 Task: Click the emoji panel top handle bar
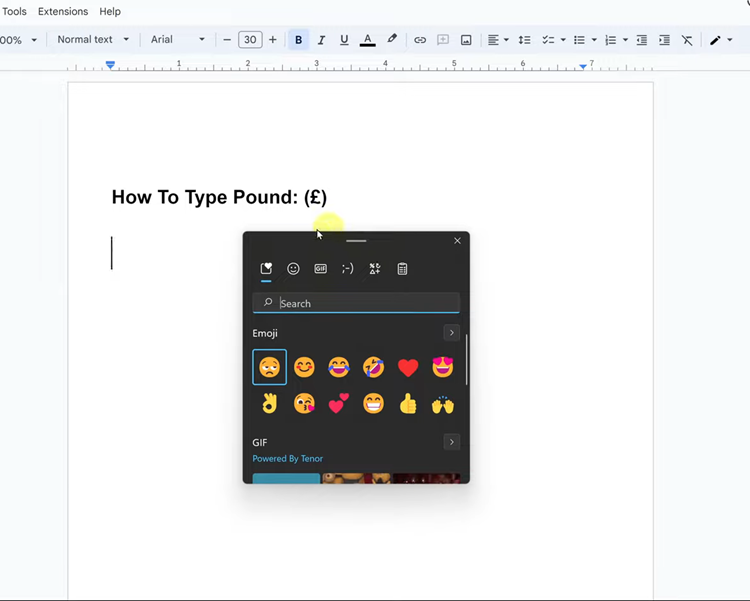click(356, 241)
